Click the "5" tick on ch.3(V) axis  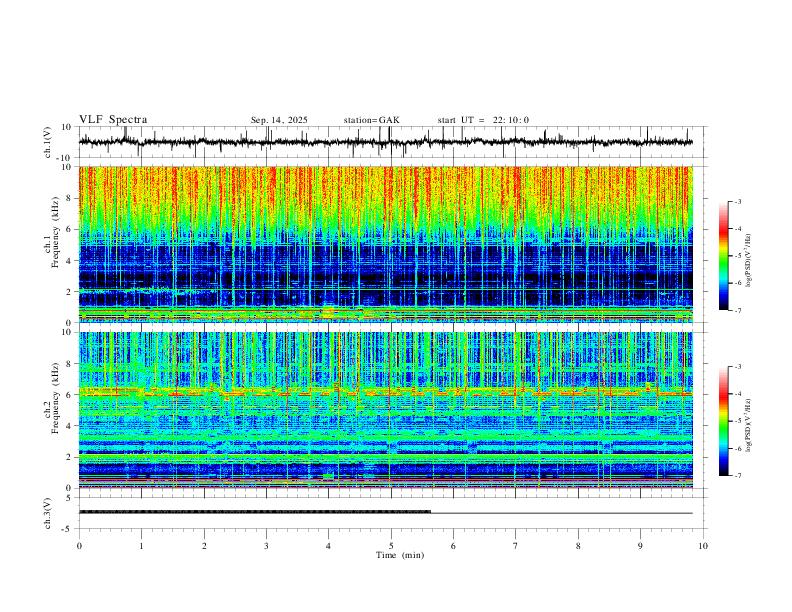[70, 498]
